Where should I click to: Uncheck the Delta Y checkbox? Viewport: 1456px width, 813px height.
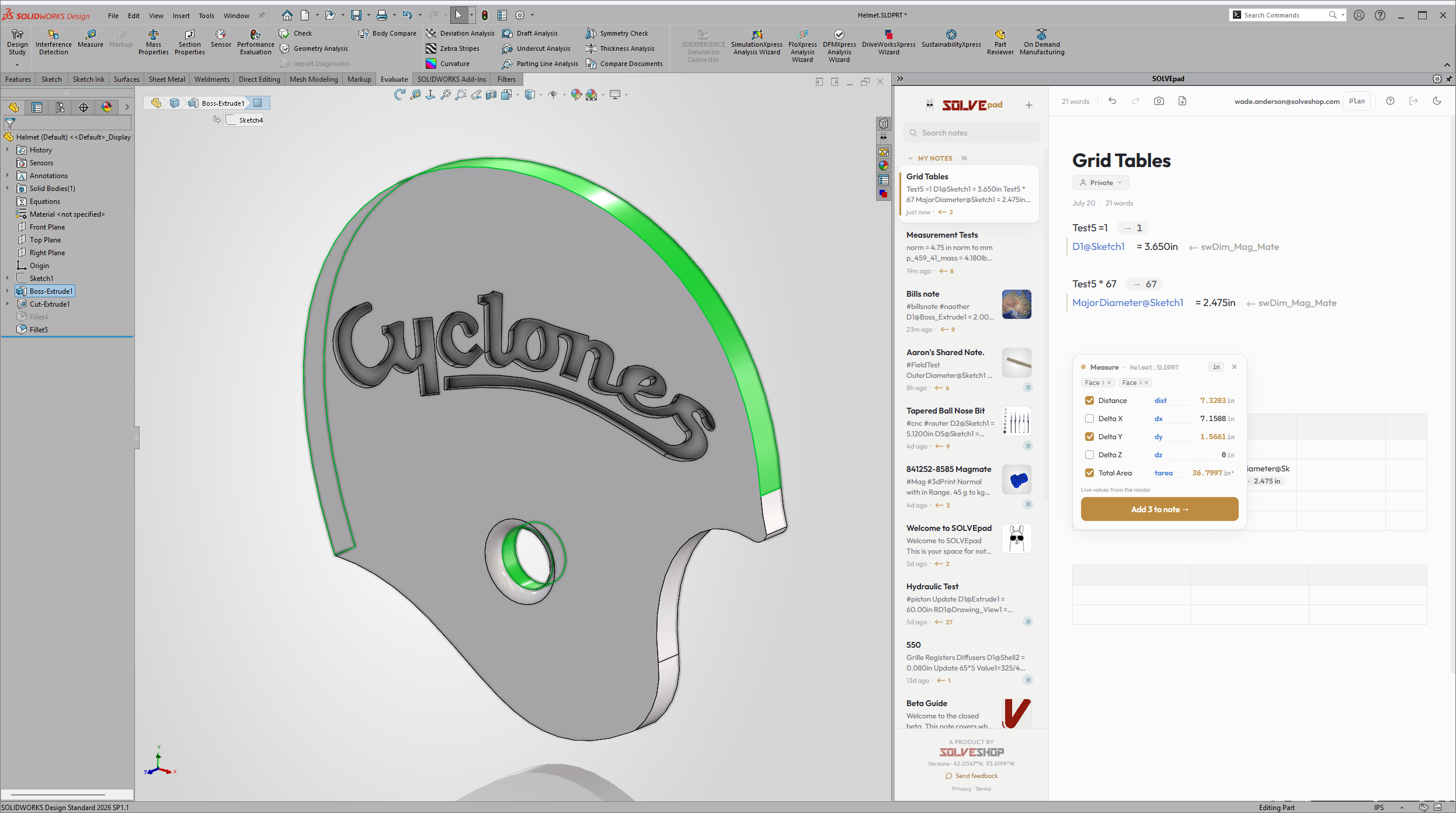(x=1089, y=437)
